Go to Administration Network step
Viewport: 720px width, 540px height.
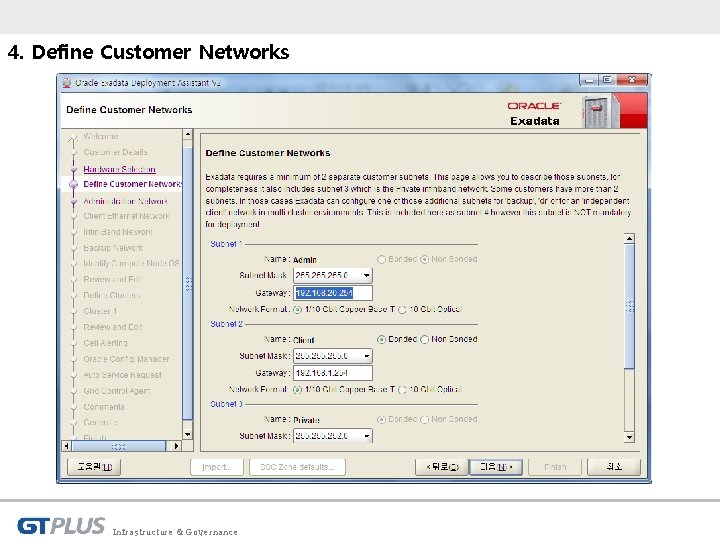(125, 201)
